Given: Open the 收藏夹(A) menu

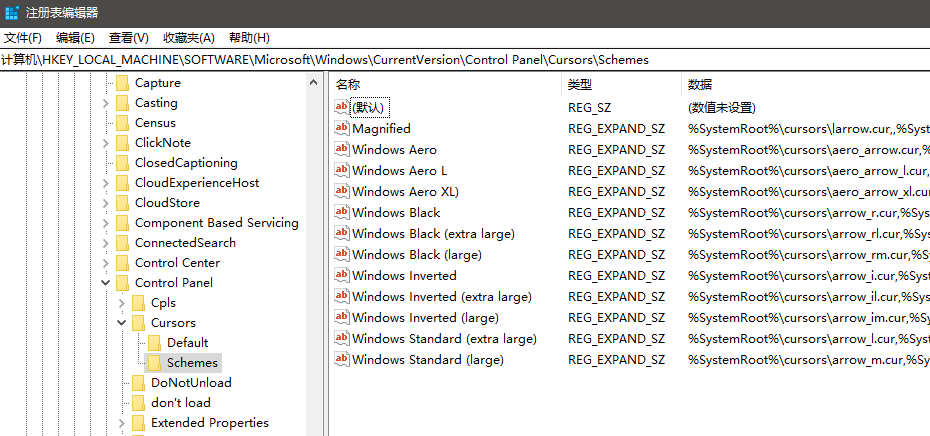Looking at the screenshot, I should coord(189,38).
